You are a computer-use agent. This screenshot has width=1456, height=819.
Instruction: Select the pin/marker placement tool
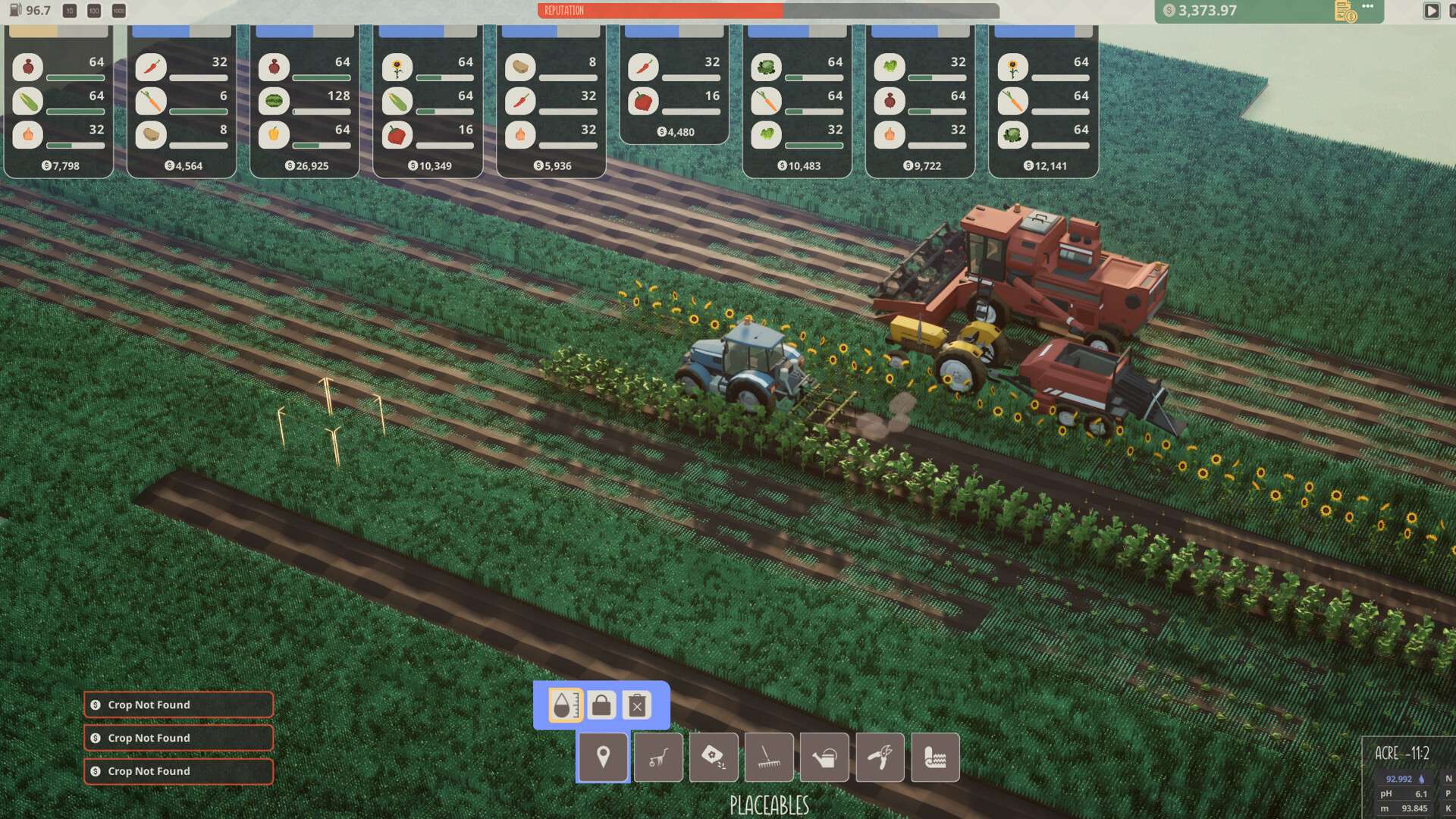603,757
